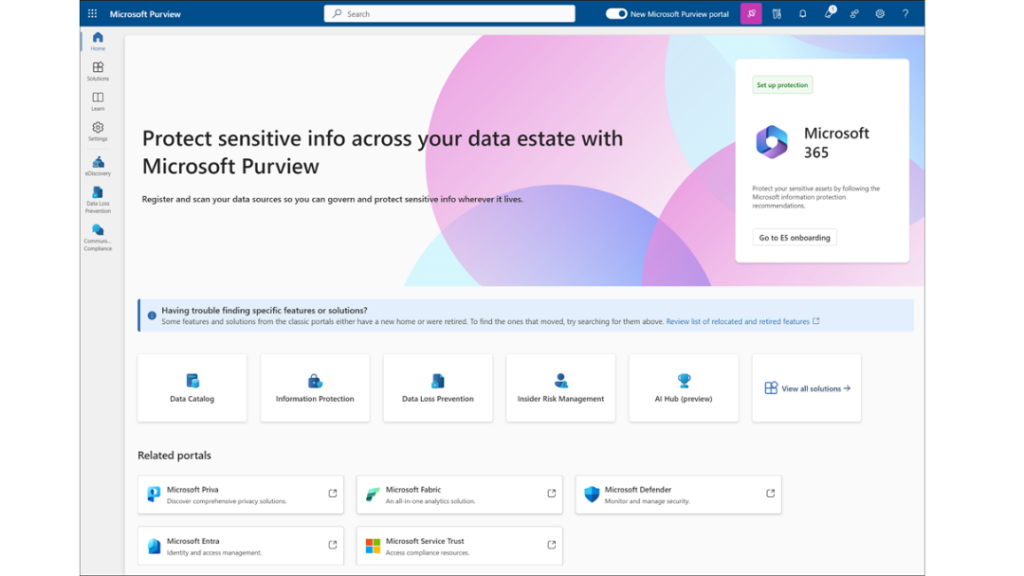The height and width of the screenshot is (576, 1024).
Task: Click View all solutions
Action: point(807,388)
